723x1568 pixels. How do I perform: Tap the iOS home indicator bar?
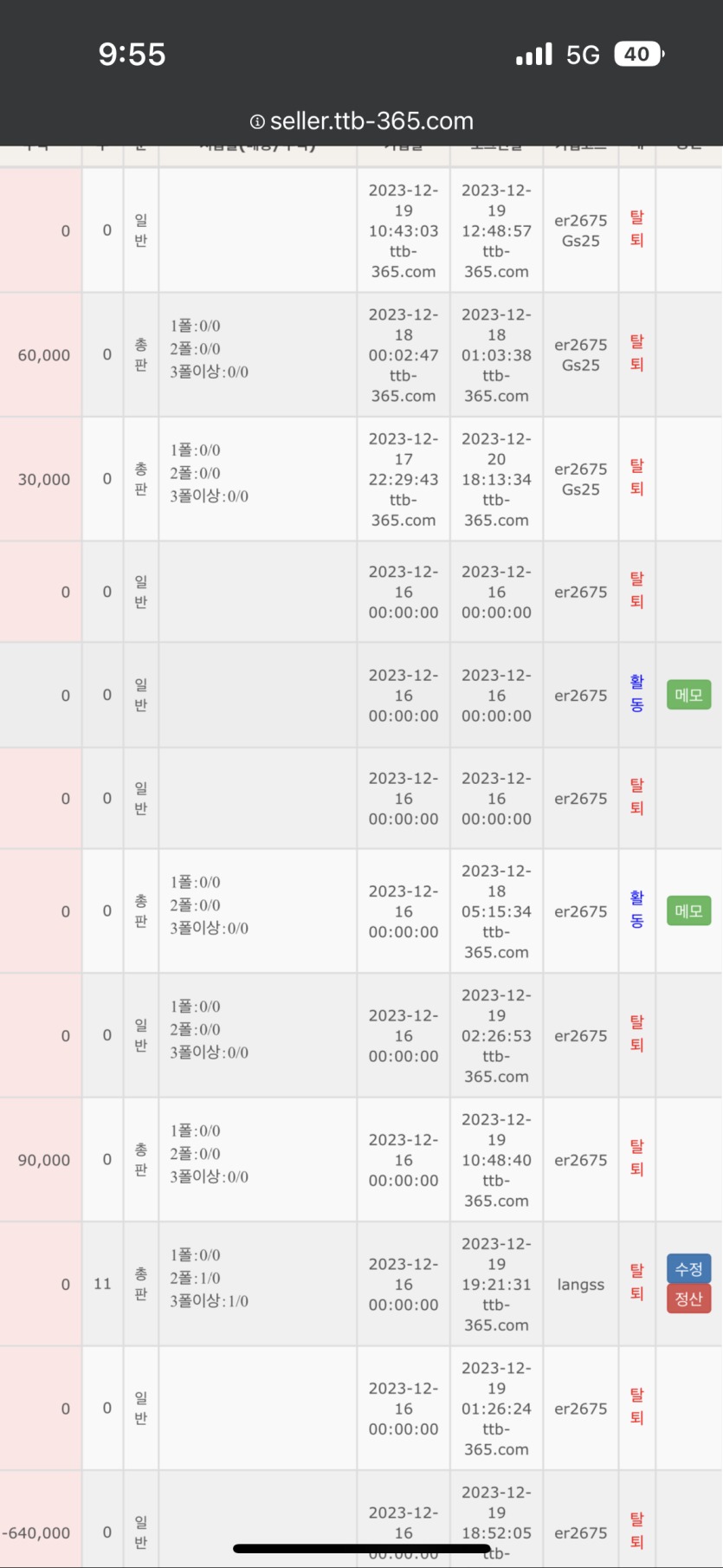pyautogui.click(x=362, y=1549)
